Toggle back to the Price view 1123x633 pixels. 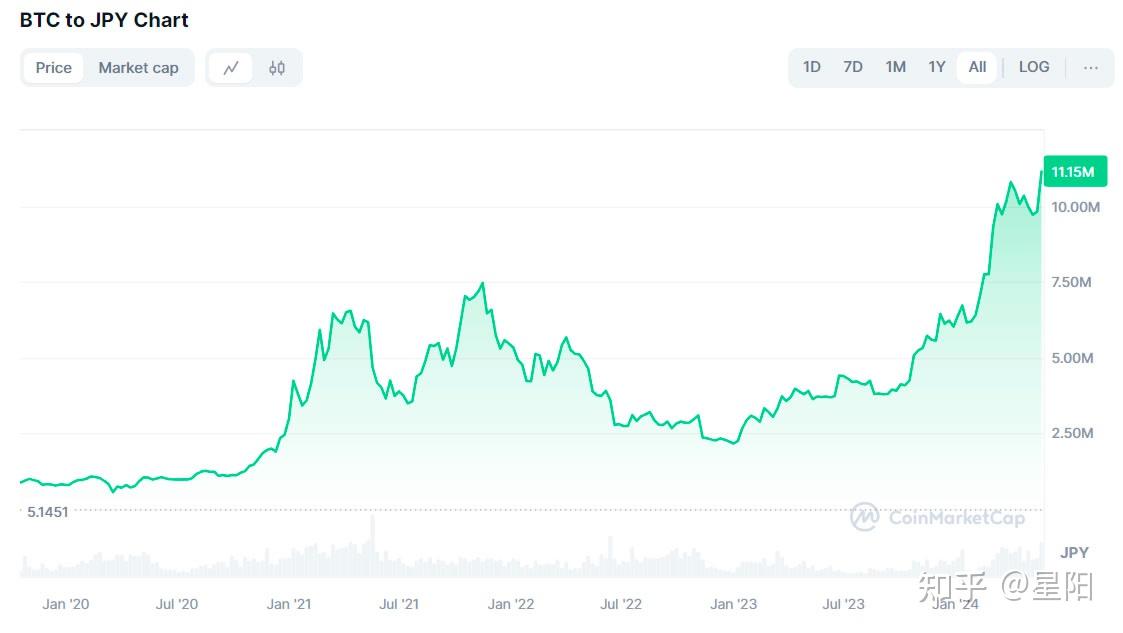(x=53, y=67)
